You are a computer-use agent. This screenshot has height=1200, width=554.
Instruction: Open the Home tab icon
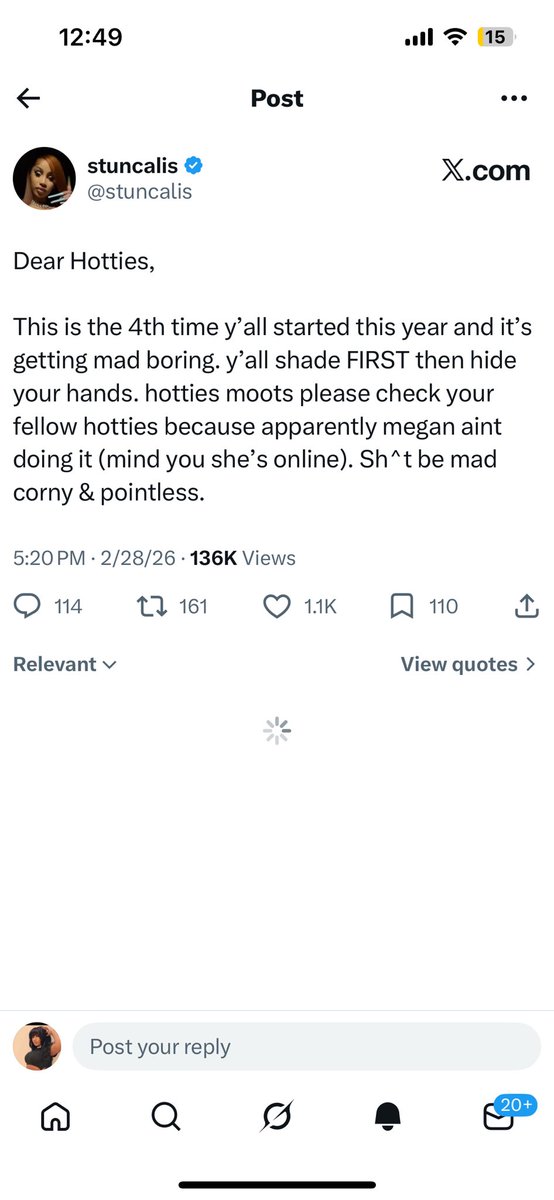click(55, 1115)
